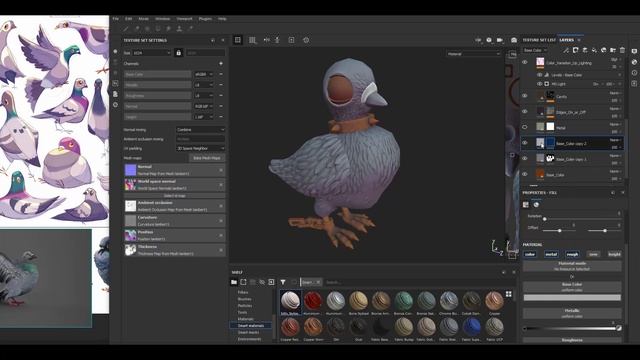Screen dimensions: 640x360
Task: Open Shader settings sphere icon in right dock
Action: coord(634,62)
